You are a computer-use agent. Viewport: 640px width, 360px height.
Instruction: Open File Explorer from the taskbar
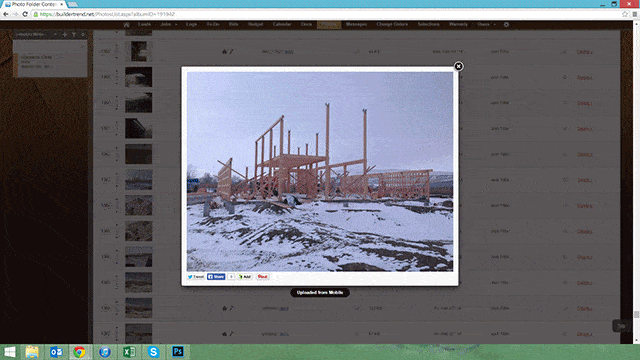32,352
